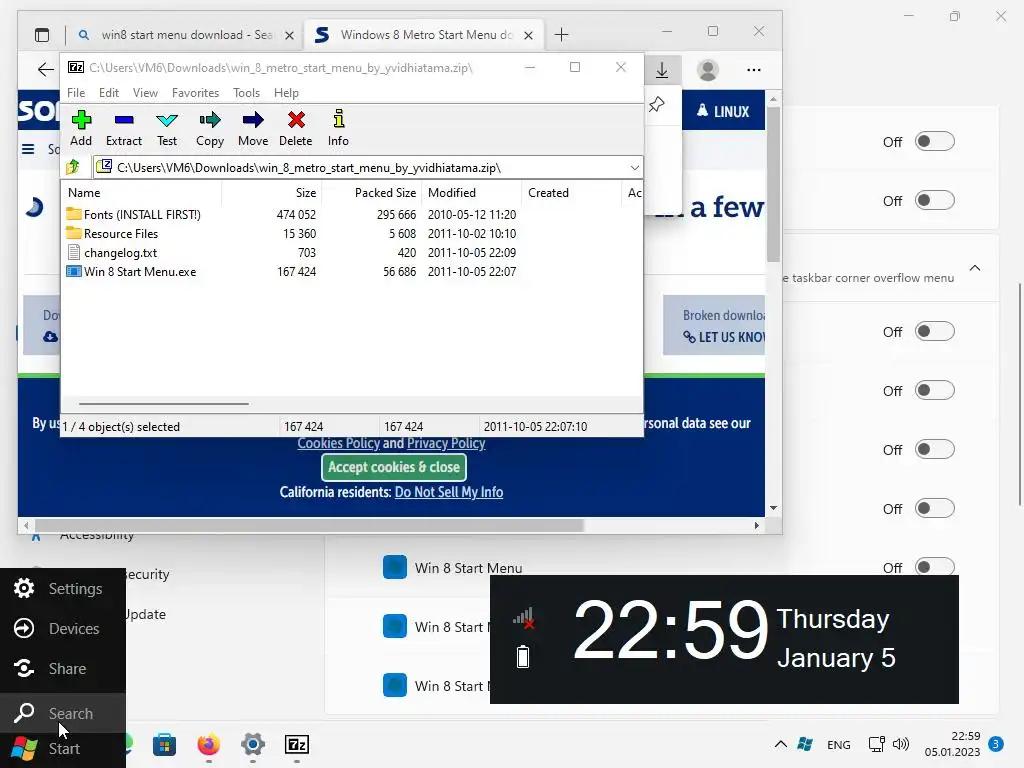Open the Cookies Policy link
The width and height of the screenshot is (1024, 768).
(x=338, y=443)
